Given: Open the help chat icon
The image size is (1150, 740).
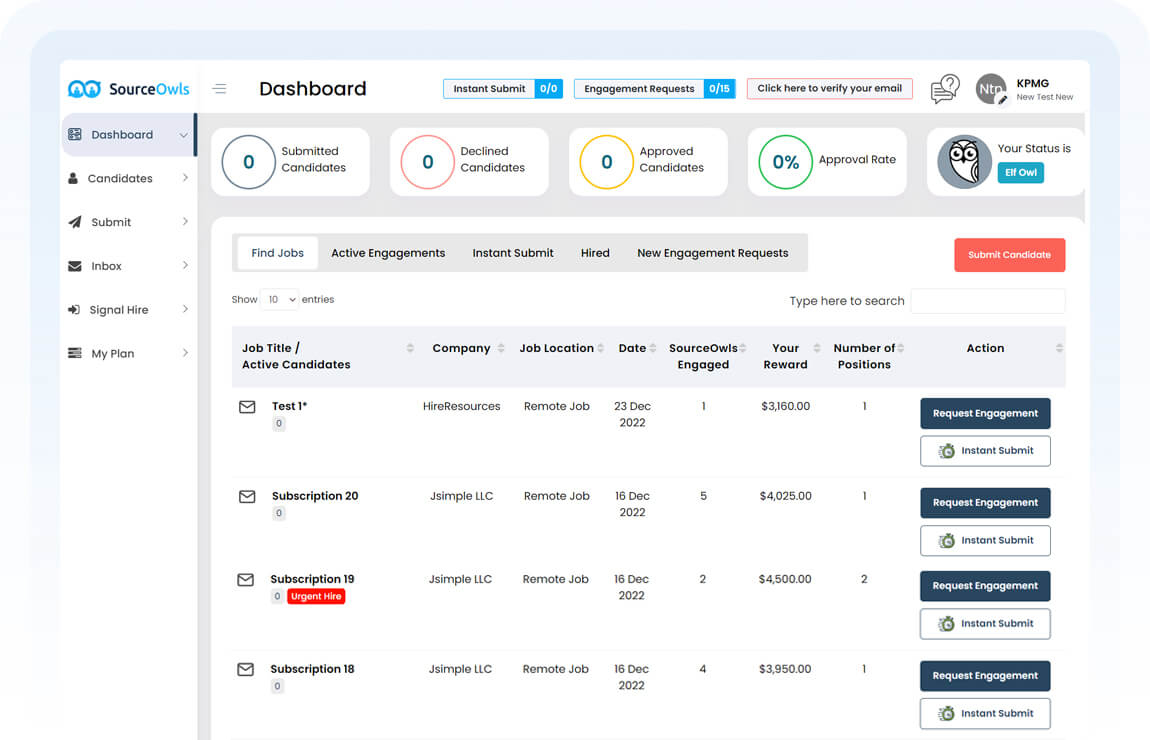Looking at the screenshot, I should tap(945, 89).
